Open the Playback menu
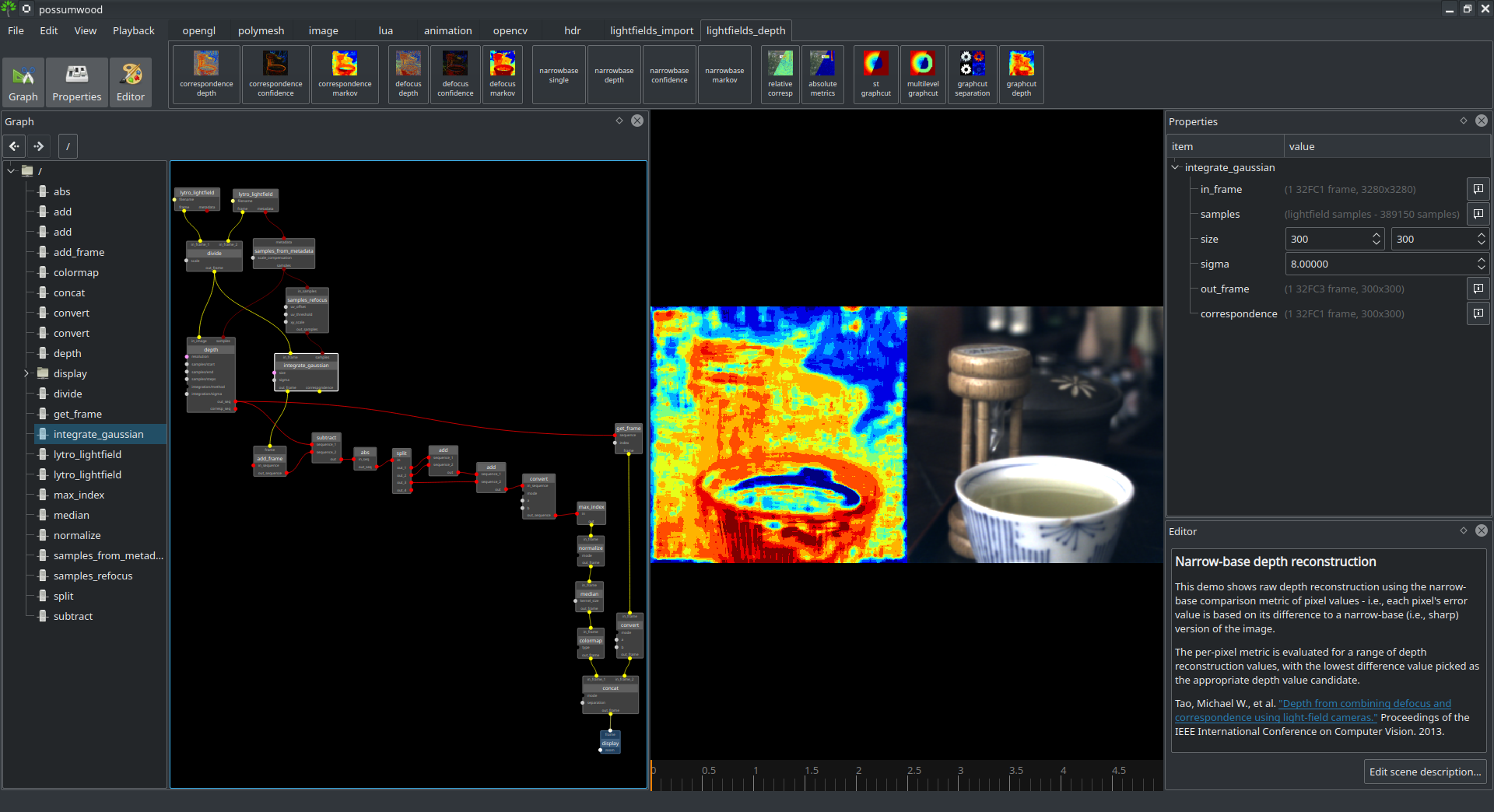 point(134,30)
